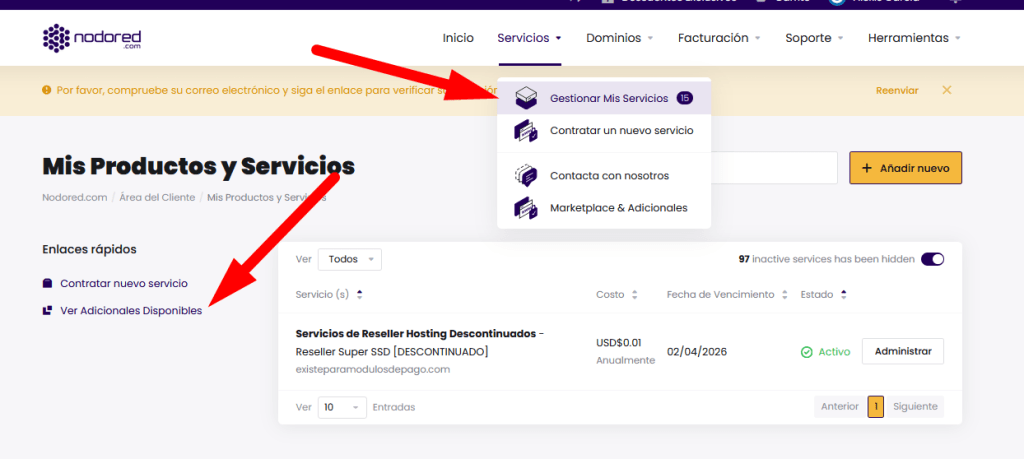Select page 1 in pagination
The image size is (1024, 459).
[x=876, y=407]
